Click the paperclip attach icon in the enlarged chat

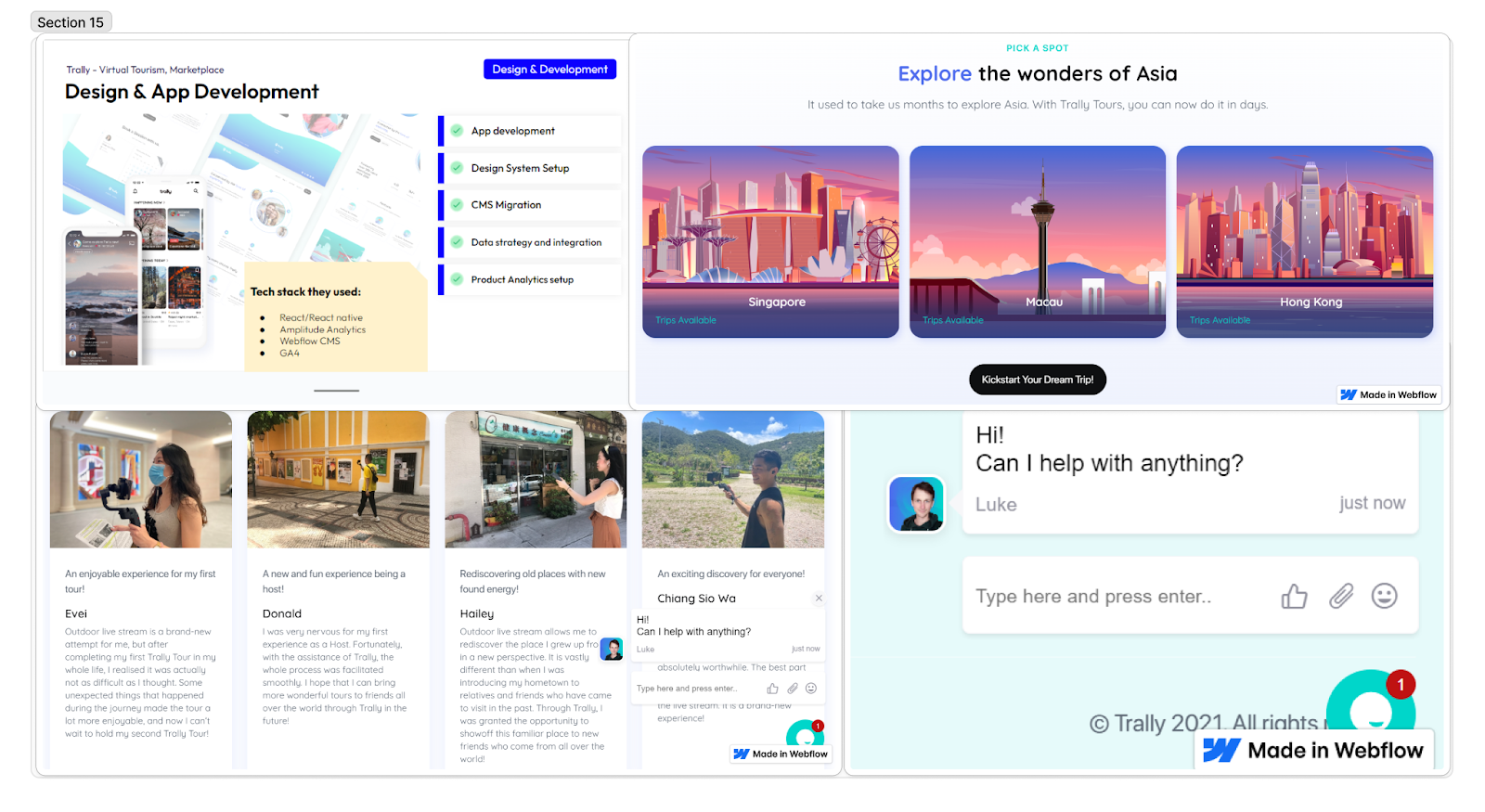click(x=1341, y=596)
